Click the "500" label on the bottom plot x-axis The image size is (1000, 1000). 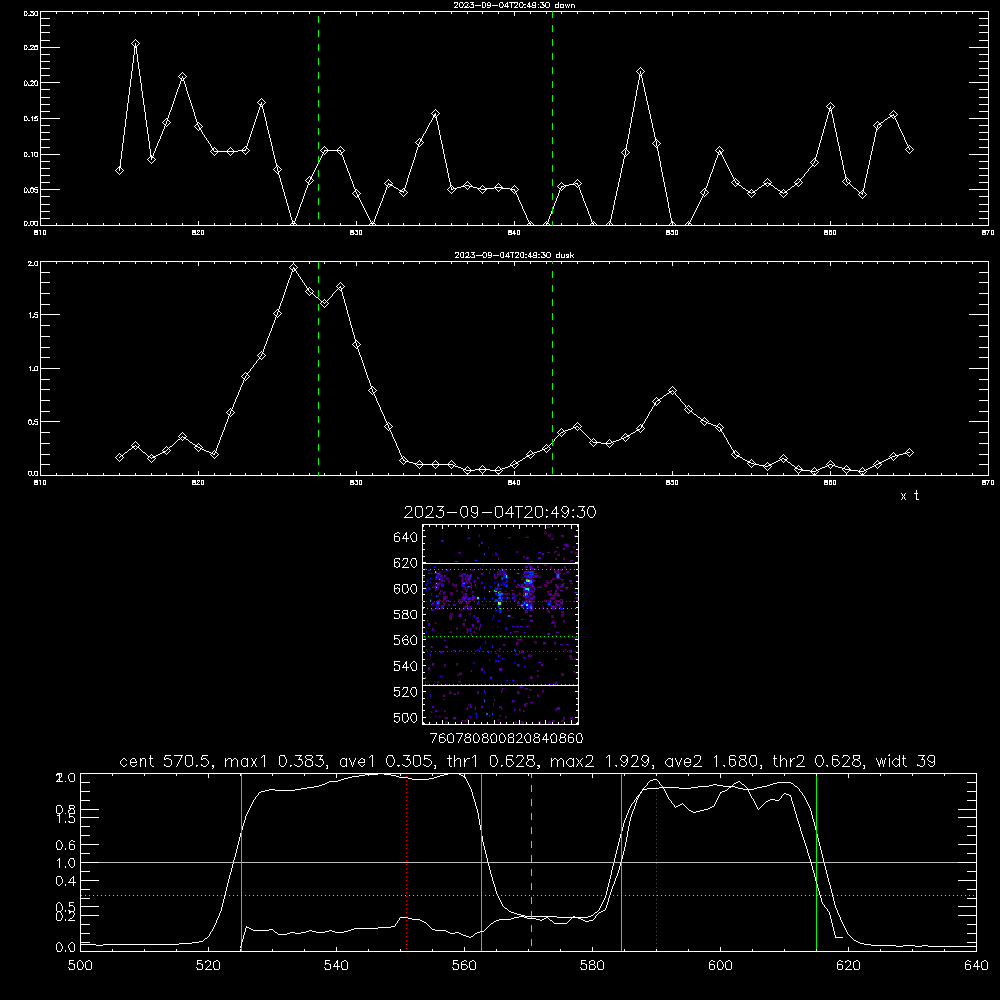click(80, 966)
